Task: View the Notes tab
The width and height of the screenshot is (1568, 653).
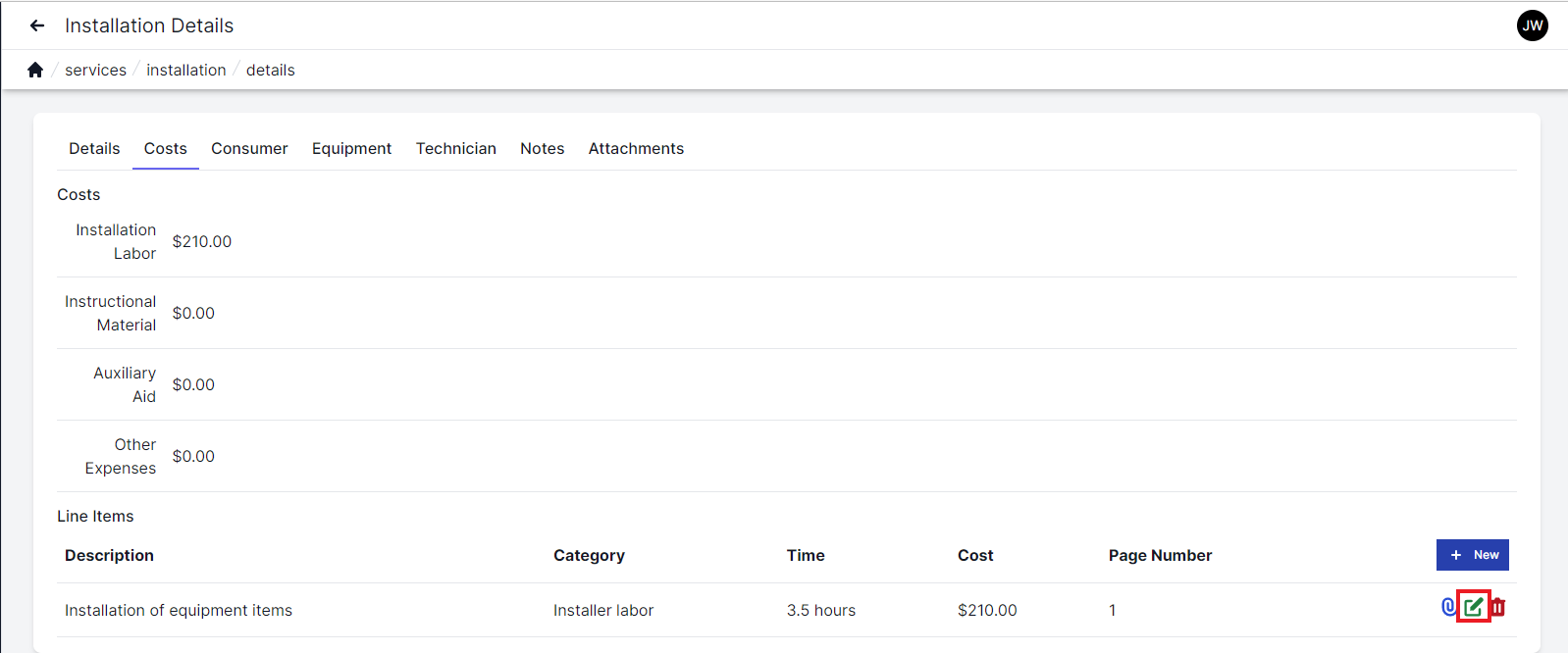Action: (542, 148)
